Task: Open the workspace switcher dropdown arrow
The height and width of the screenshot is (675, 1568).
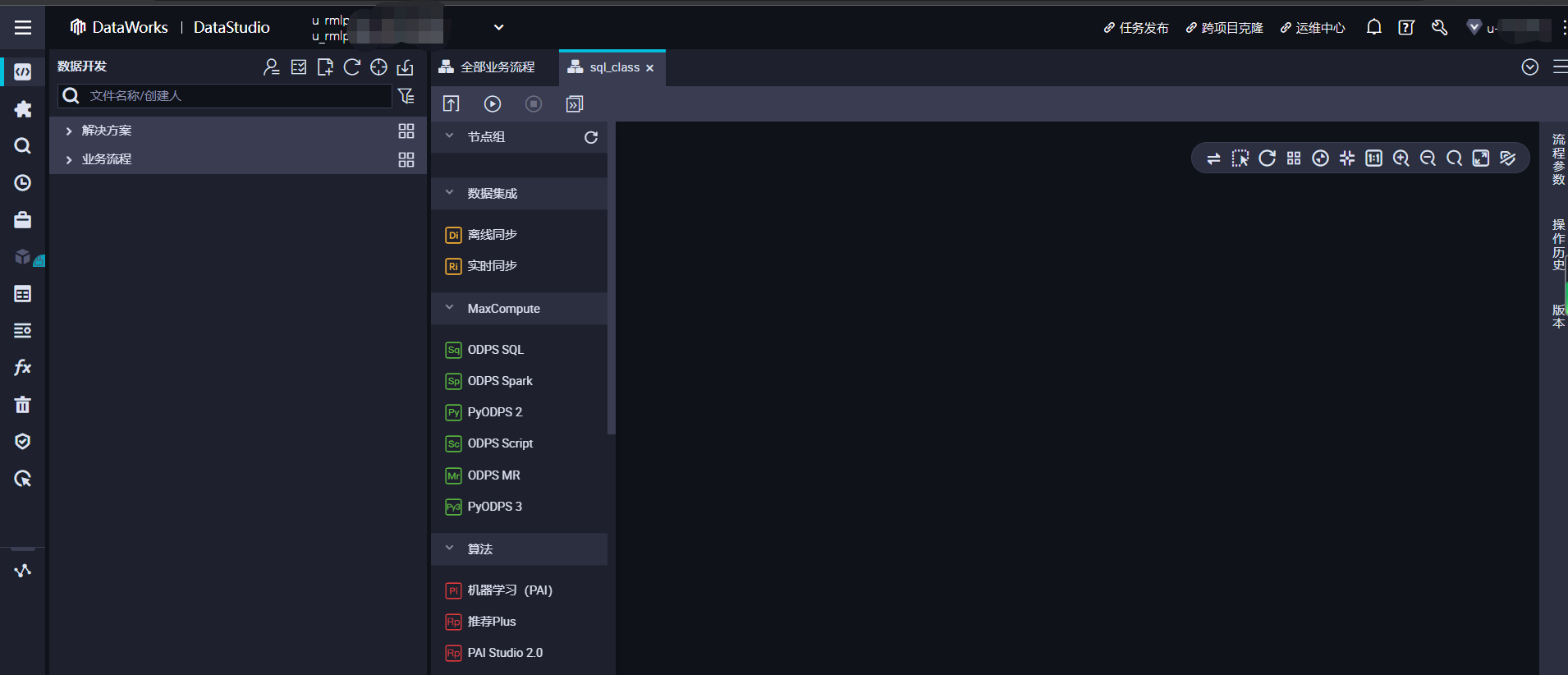Action: coord(498,27)
